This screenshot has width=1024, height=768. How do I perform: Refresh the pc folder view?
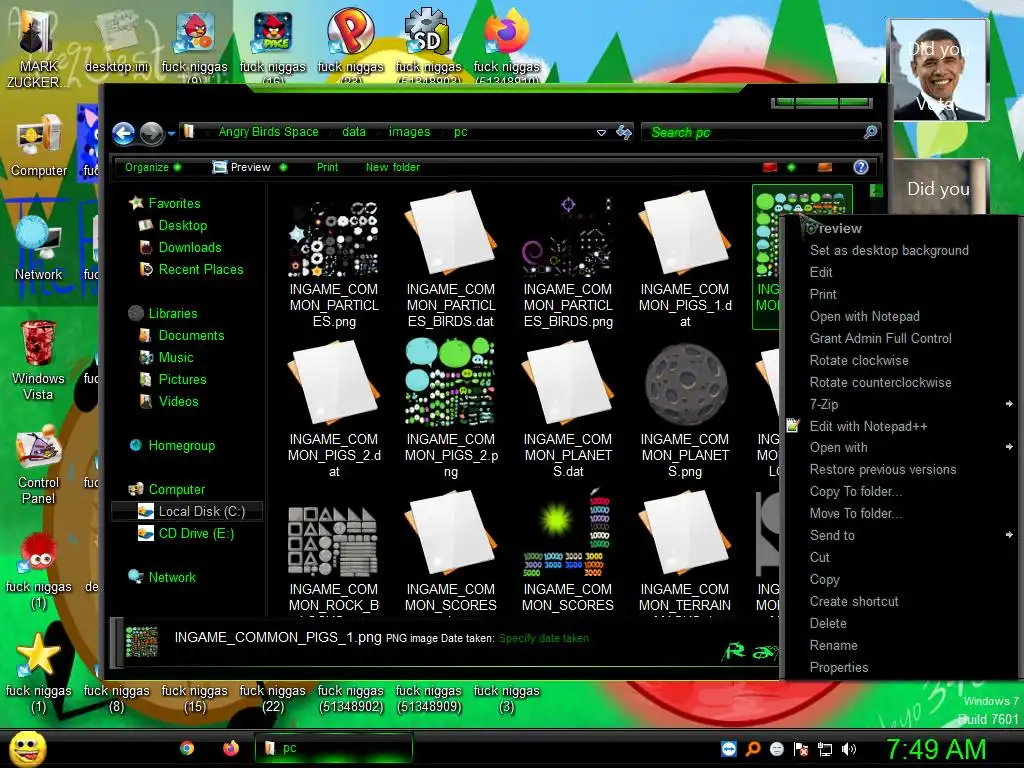[624, 133]
